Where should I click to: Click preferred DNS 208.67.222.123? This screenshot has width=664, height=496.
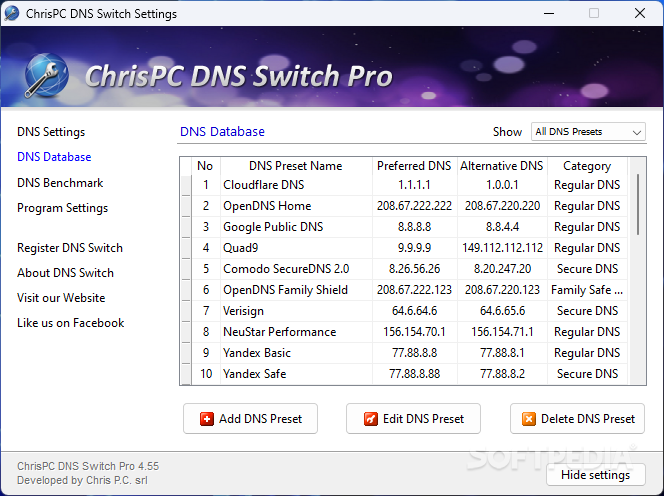pos(414,290)
